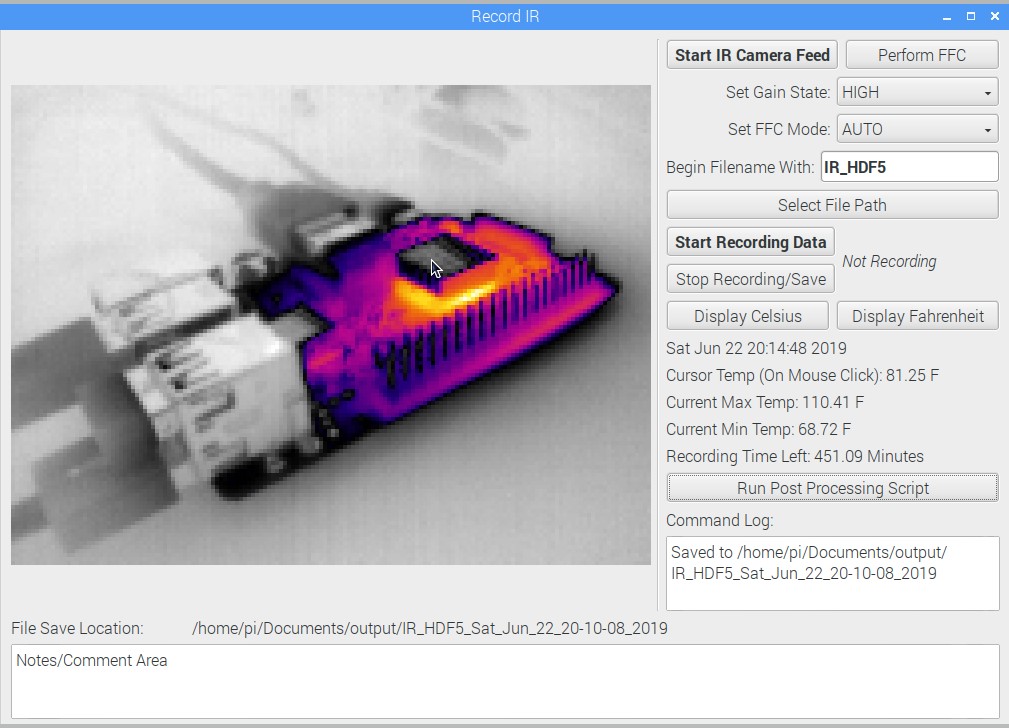Viewport: 1009px width, 728px height.
Task: Click the Cursor Temp 81.25 F readout
Action: [802, 375]
